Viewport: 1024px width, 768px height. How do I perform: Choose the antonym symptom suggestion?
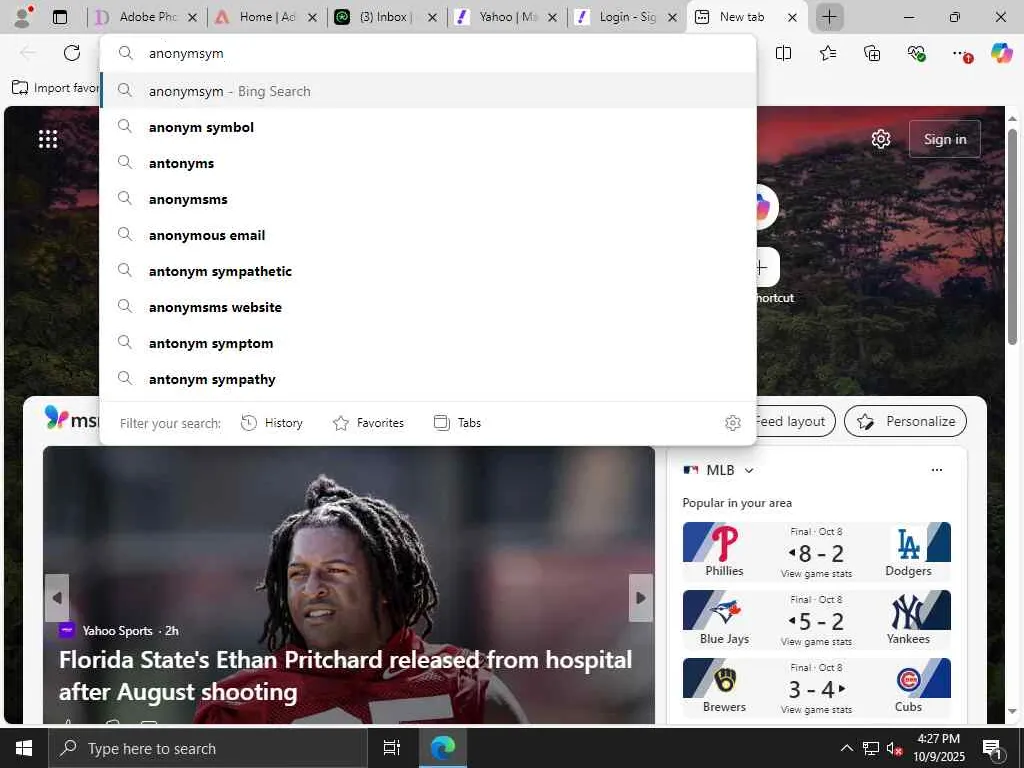[428, 343]
